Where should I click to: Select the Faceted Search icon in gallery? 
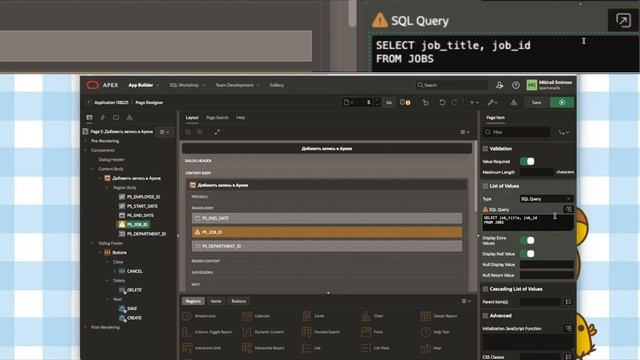(307, 332)
